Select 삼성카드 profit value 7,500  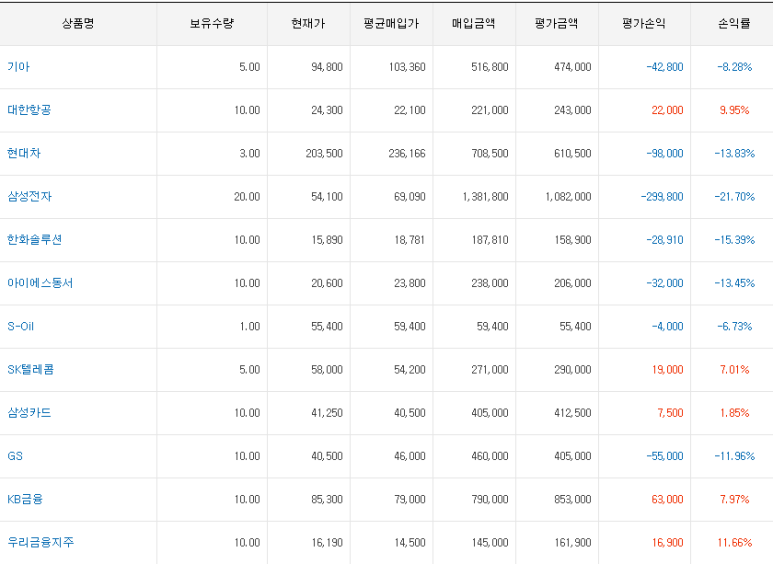coord(670,413)
